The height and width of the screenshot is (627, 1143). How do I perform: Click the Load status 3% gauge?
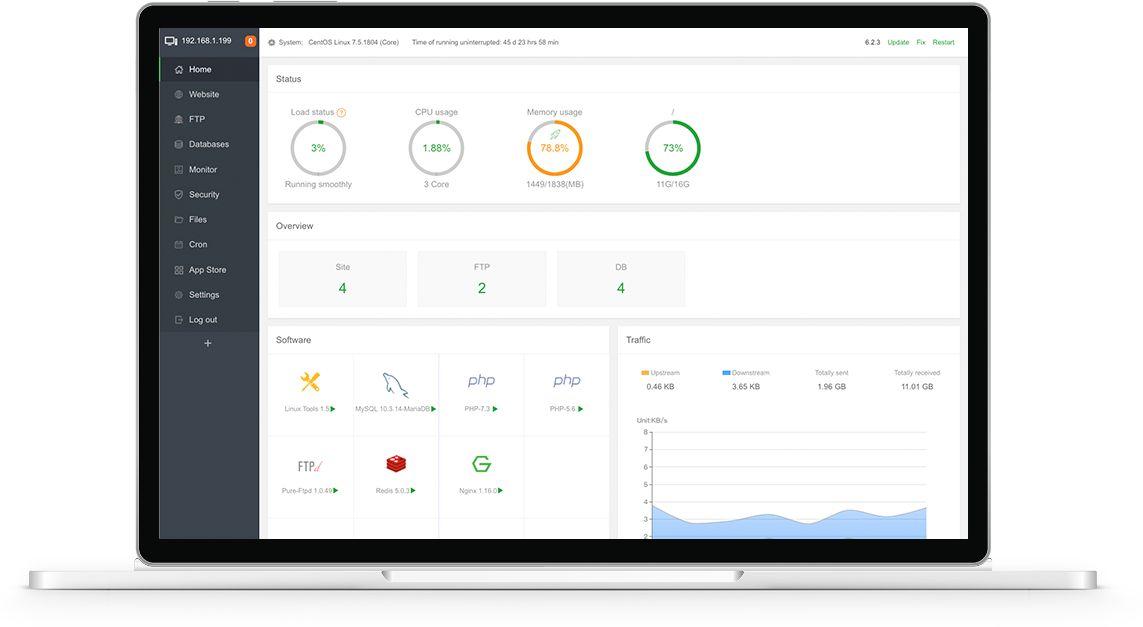point(319,148)
